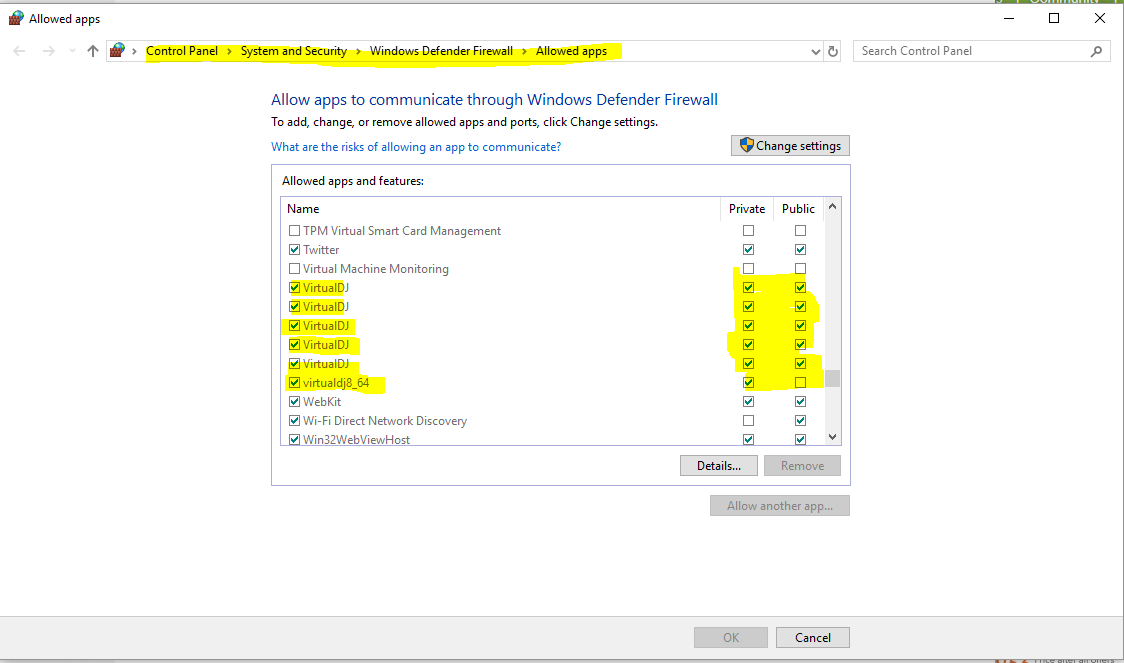
Task: Go to Windows Defender Firewall breadcrumb
Action: 442,51
